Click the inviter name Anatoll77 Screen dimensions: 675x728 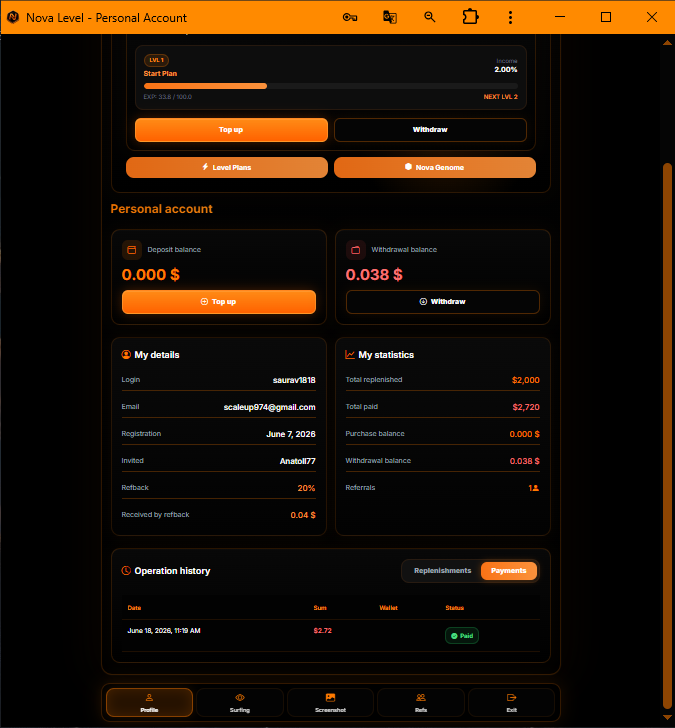[x=298, y=461]
